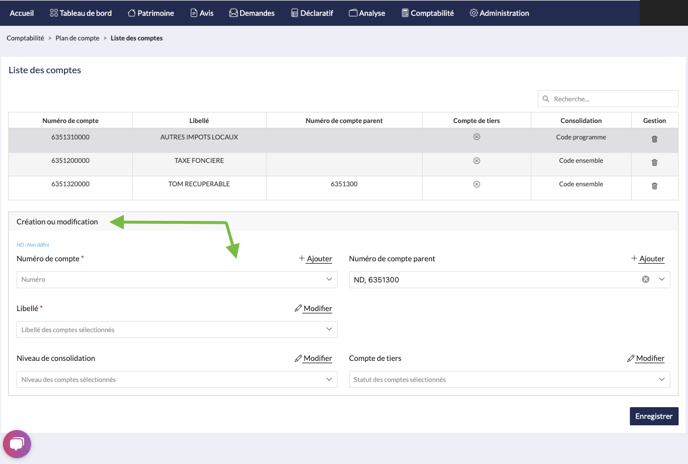Expand the Numéro de compte dropdown
Viewport: 688px width, 464px height.
pos(328,280)
